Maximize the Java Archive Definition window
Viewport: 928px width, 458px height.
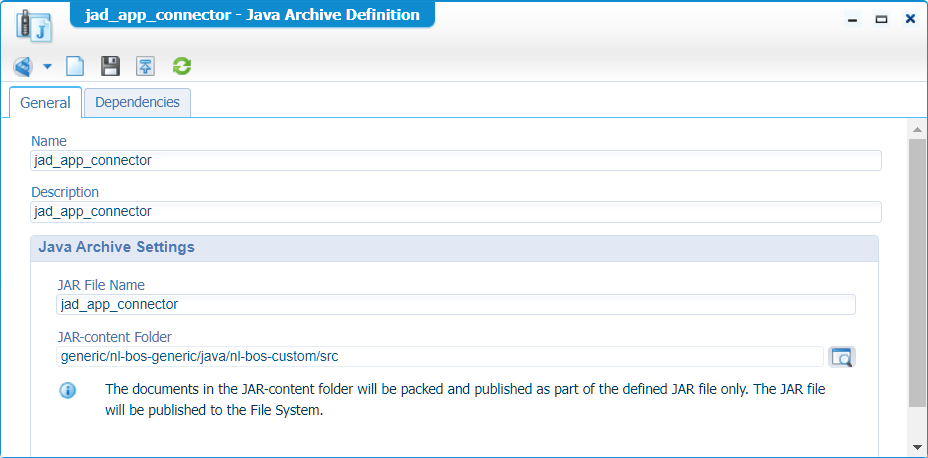[882, 19]
